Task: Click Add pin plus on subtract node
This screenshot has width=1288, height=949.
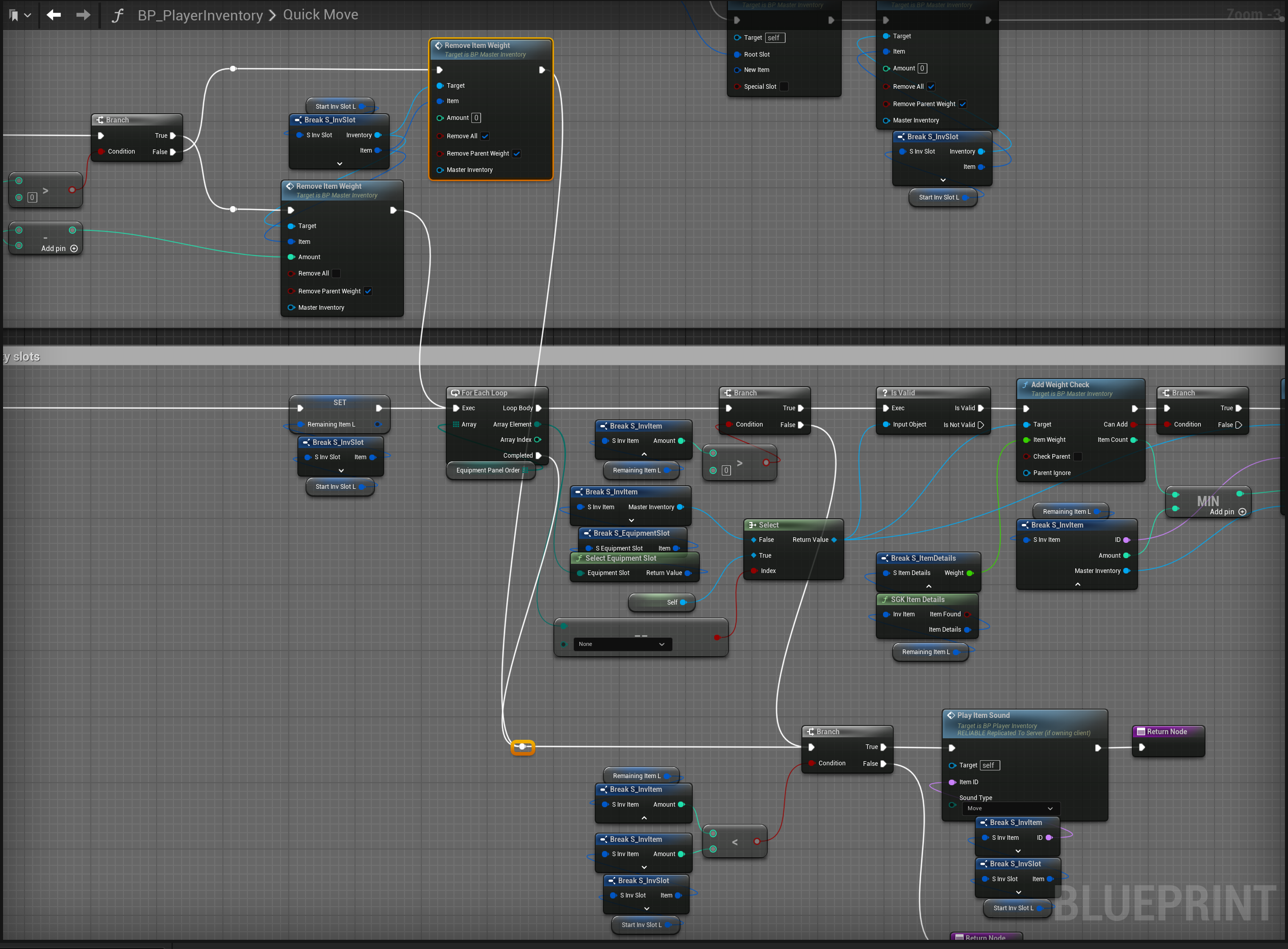Action: click(x=73, y=249)
